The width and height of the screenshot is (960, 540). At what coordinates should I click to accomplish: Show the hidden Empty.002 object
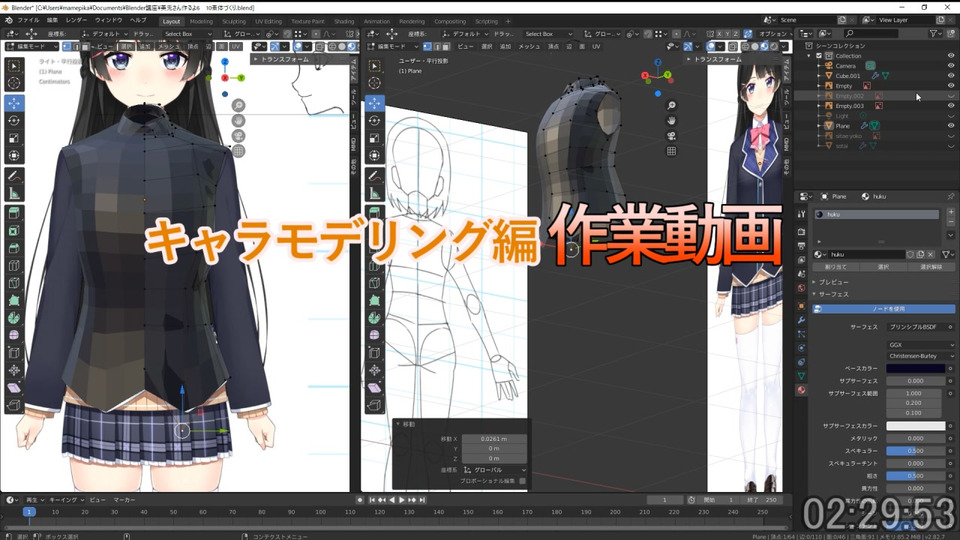pyautogui.click(x=951, y=96)
